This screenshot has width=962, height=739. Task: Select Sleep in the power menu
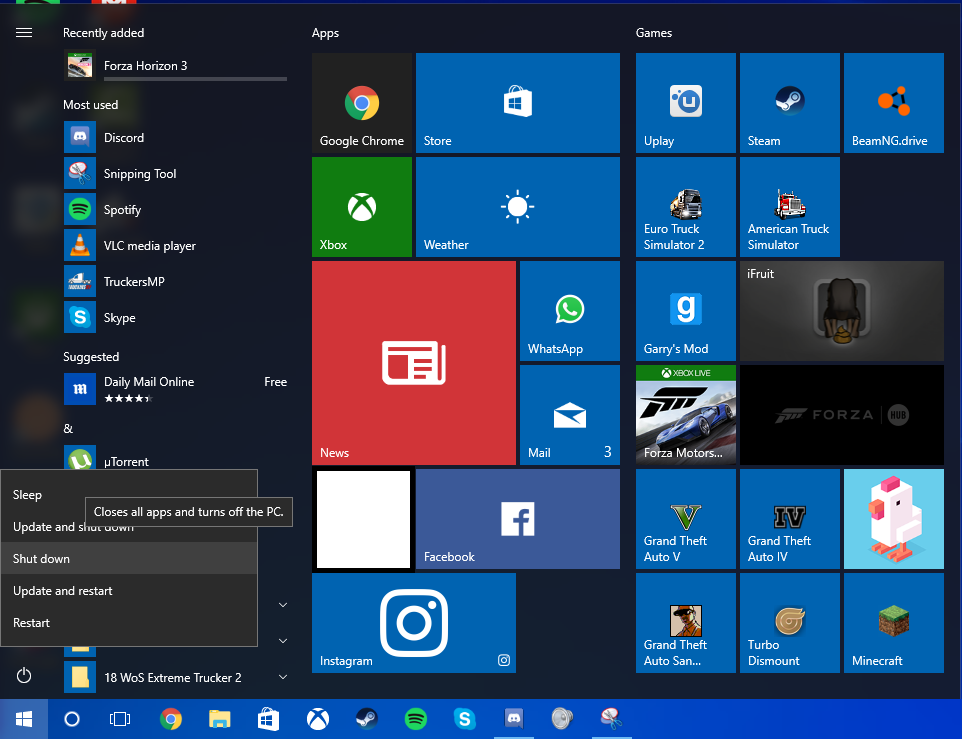point(28,495)
